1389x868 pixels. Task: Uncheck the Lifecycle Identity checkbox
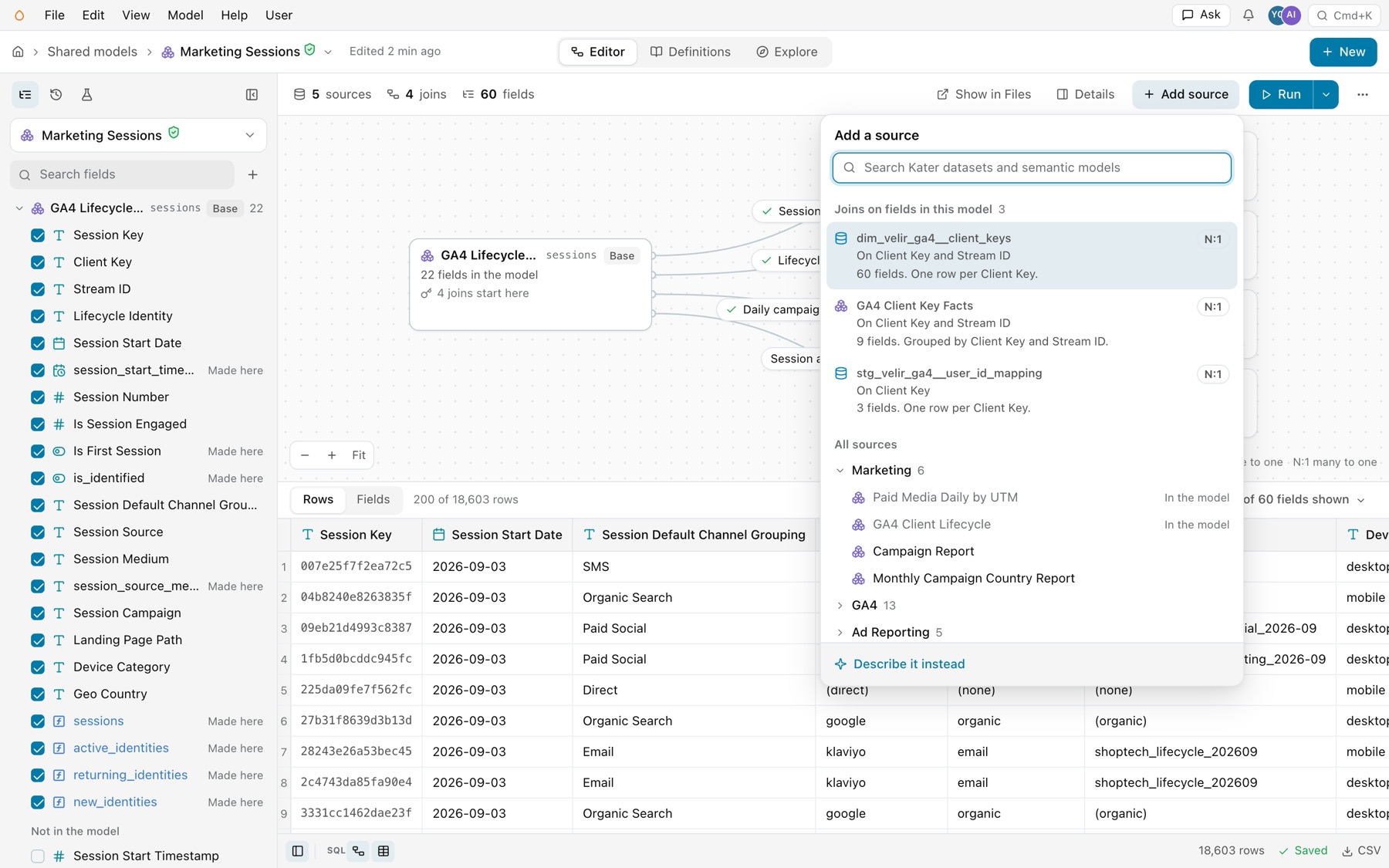pos(38,316)
